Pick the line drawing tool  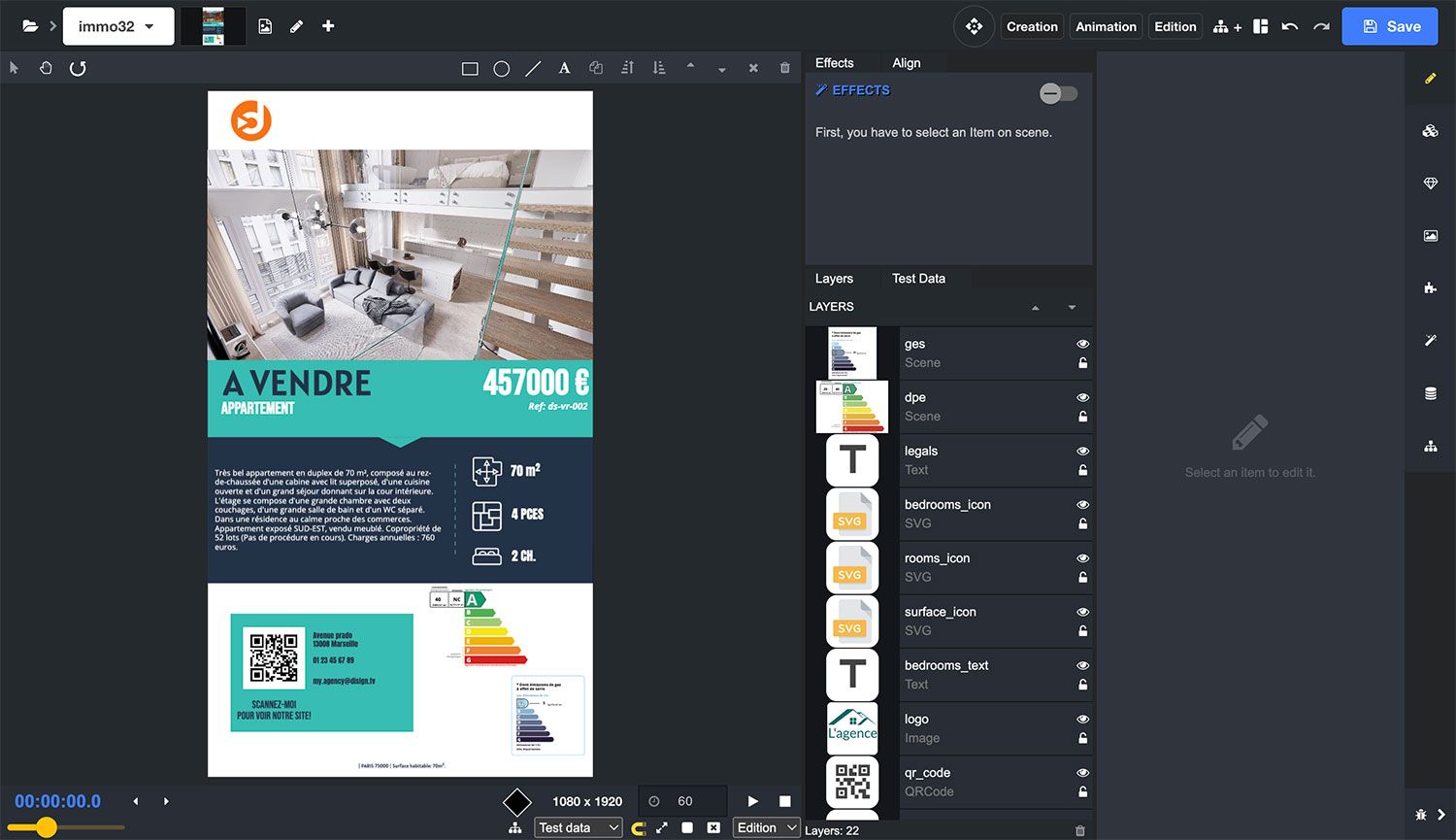point(533,69)
